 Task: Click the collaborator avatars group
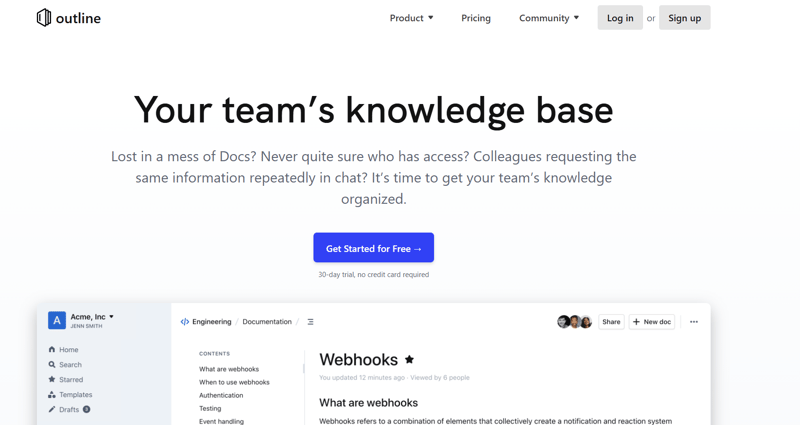click(574, 322)
